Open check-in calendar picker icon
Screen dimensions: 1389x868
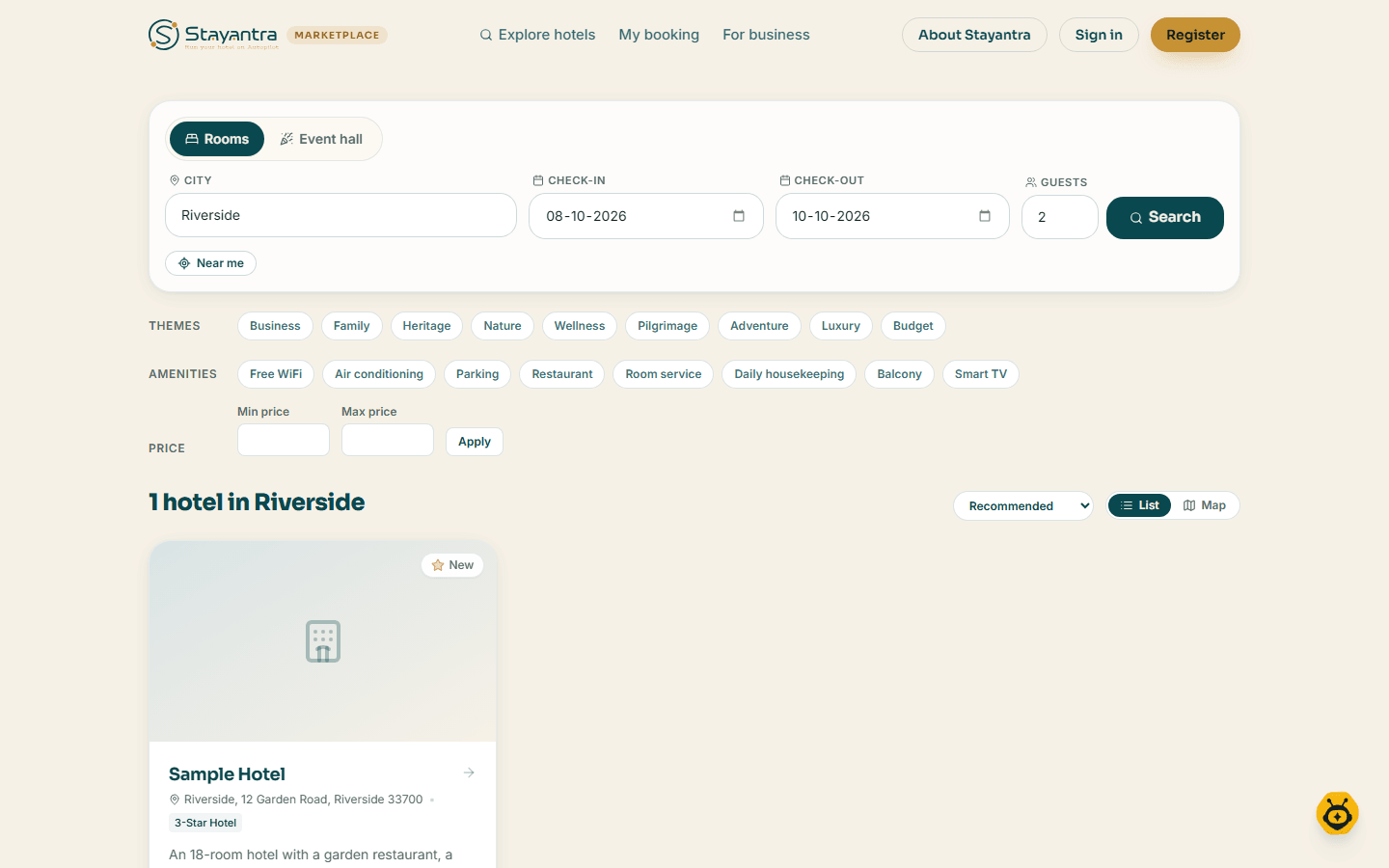(739, 216)
